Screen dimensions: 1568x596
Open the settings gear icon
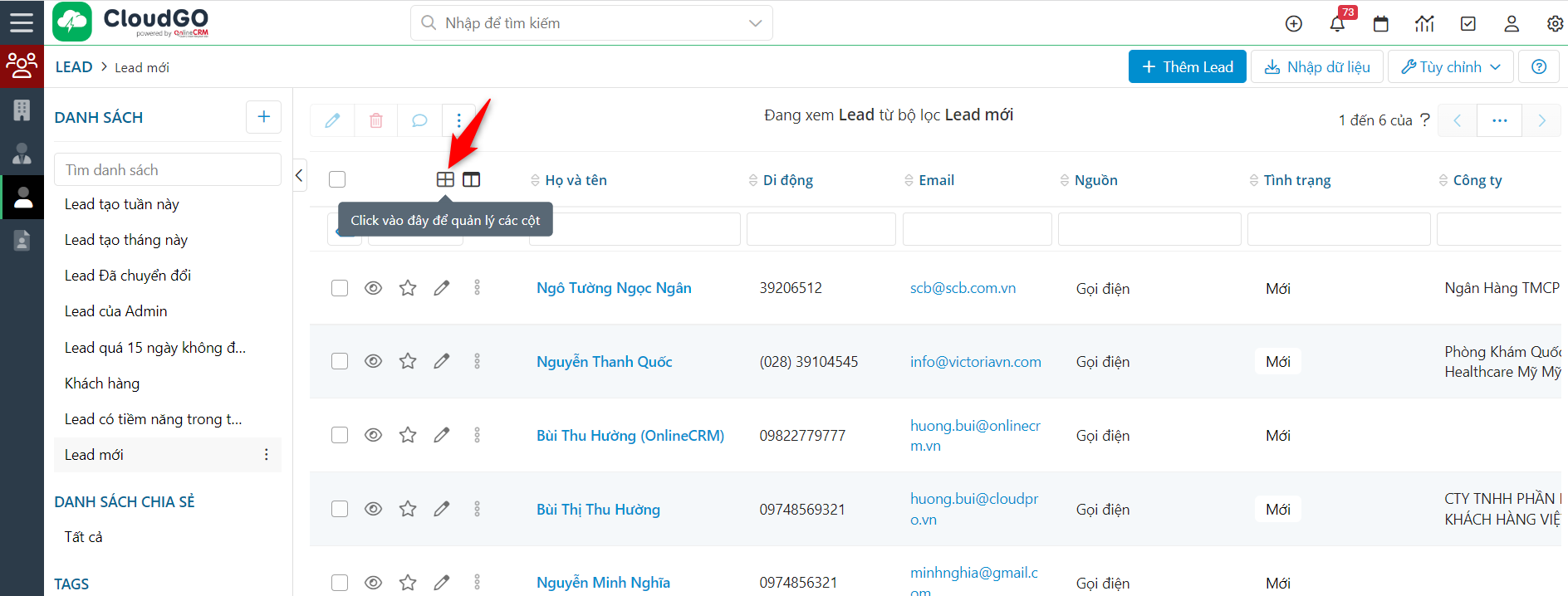(1555, 24)
